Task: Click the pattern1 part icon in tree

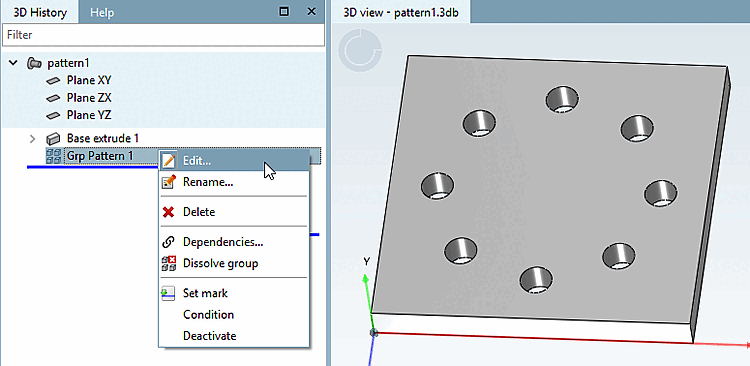Action: pos(34,63)
